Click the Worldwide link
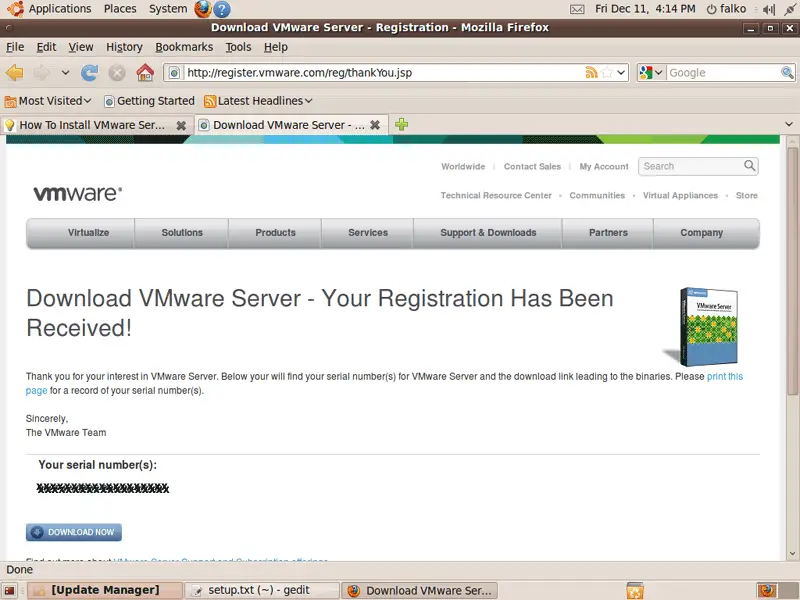This screenshot has width=800, height=600. click(x=463, y=166)
